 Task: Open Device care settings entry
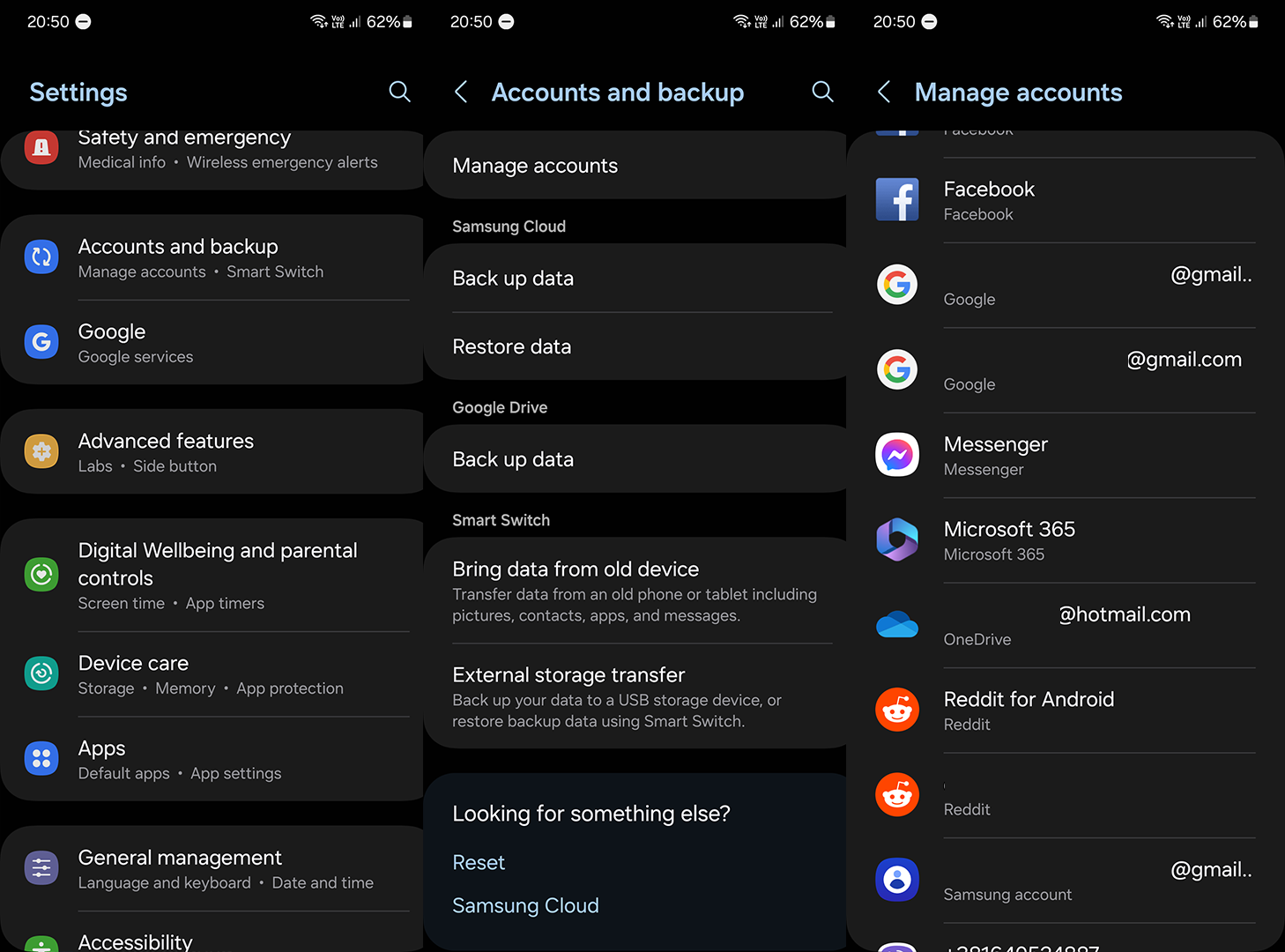(212, 673)
